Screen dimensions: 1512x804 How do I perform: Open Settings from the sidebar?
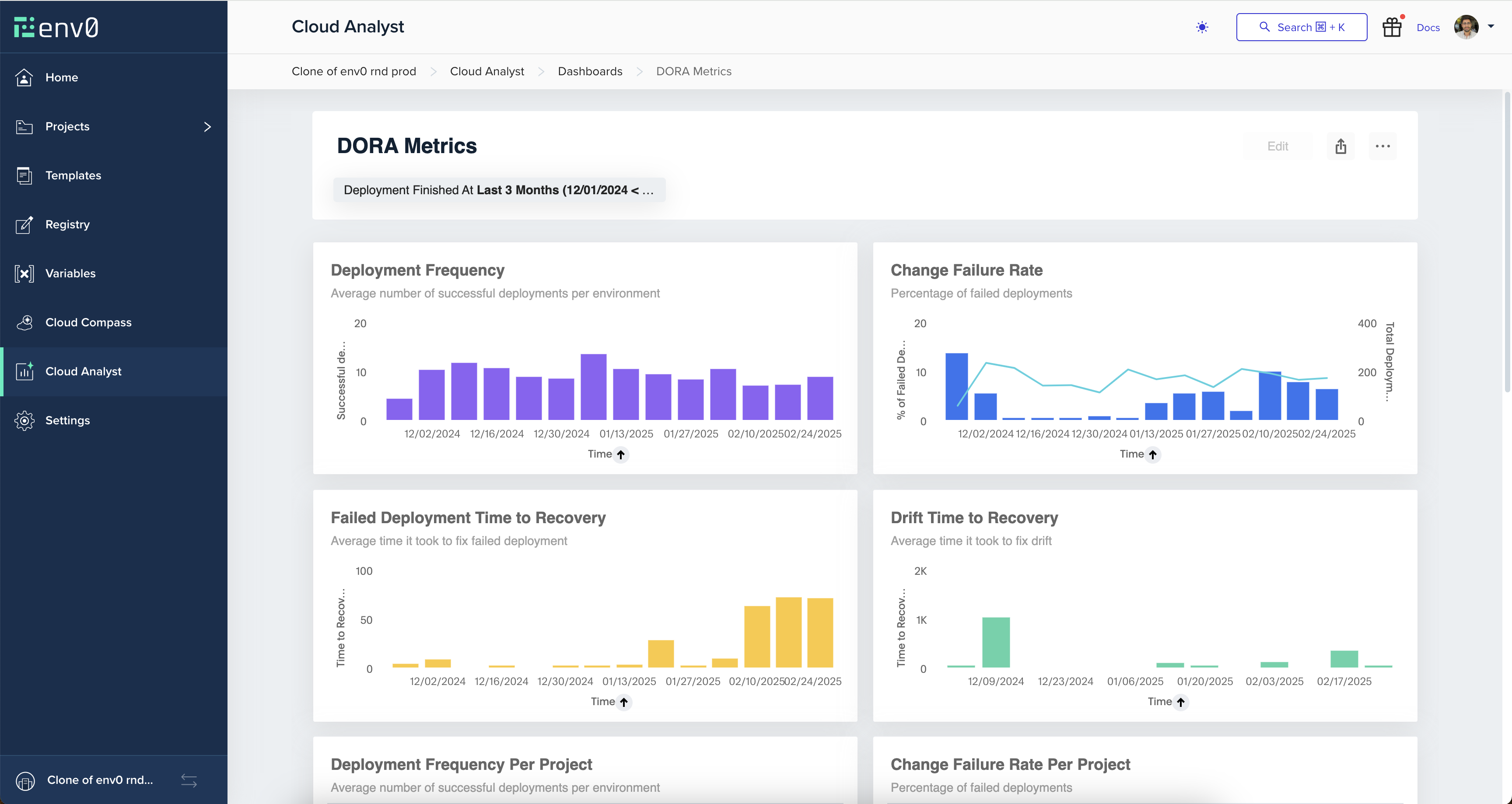tap(67, 420)
